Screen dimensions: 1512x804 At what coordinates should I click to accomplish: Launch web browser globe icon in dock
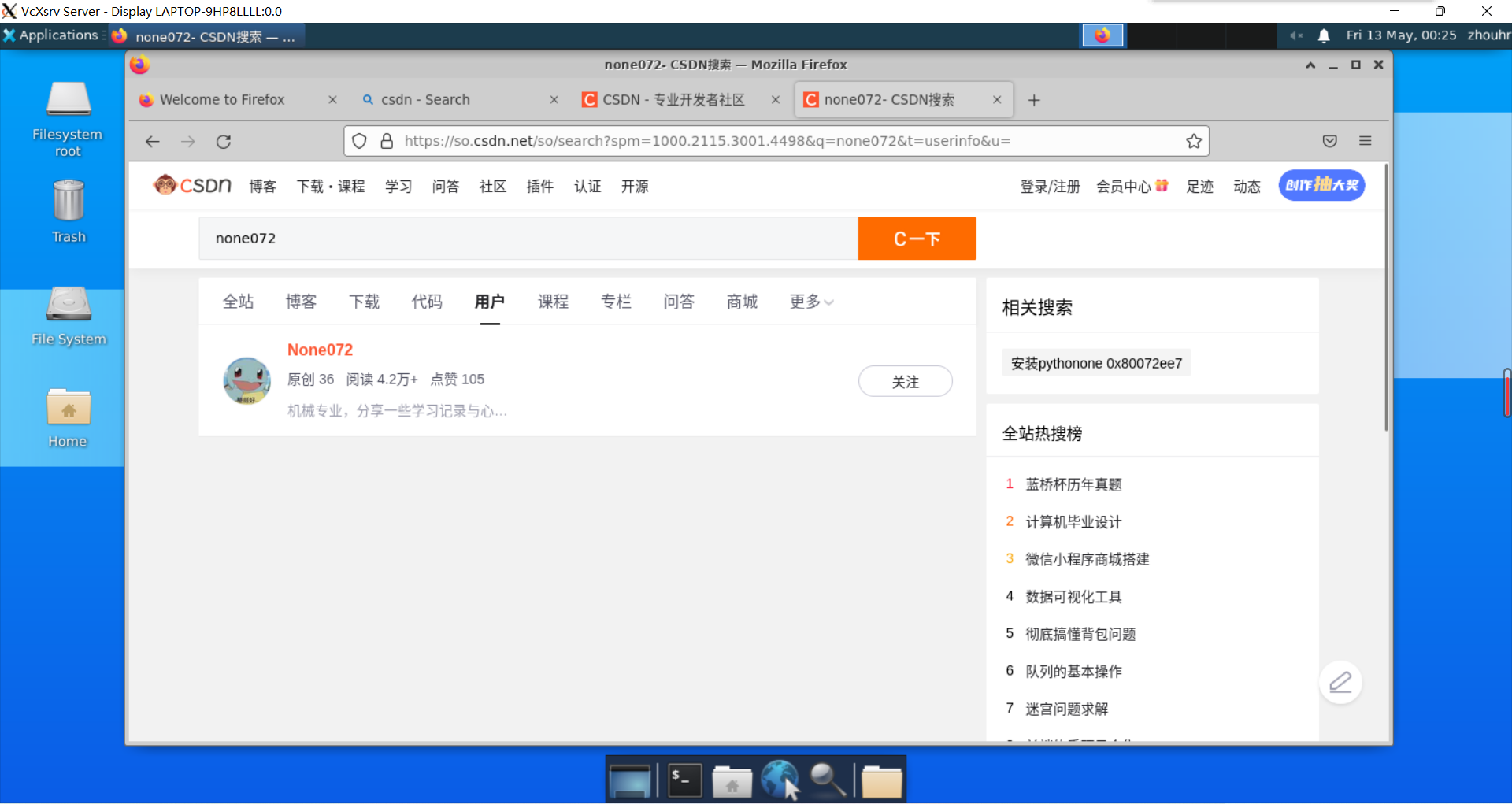tap(780, 780)
